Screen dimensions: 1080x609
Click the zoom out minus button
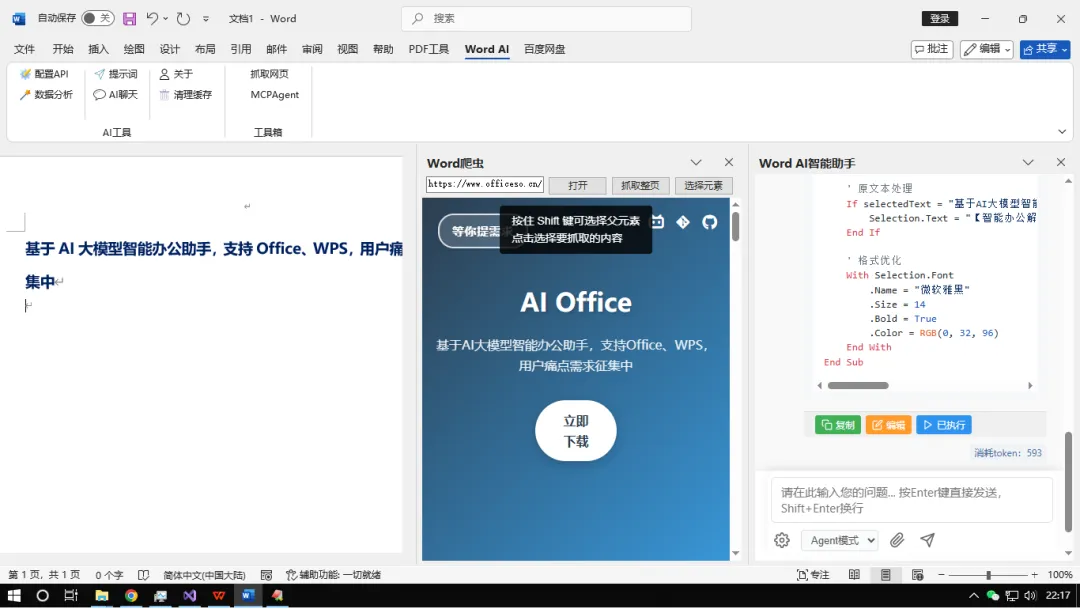(941, 575)
